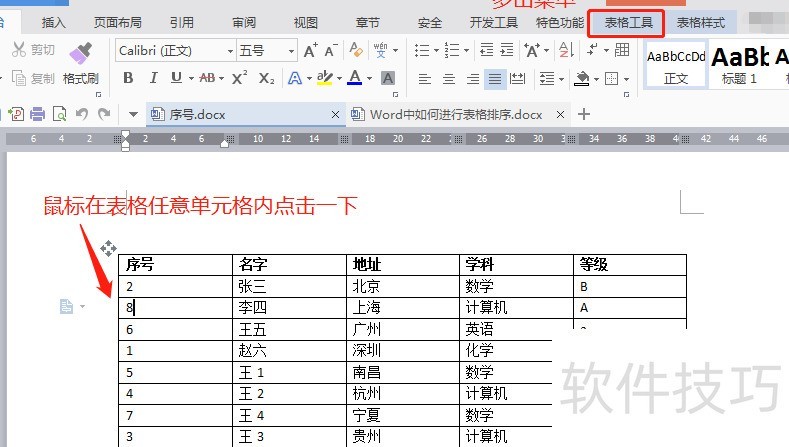Apply the shading fill color swatch
789x447 pixels.
(582, 79)
